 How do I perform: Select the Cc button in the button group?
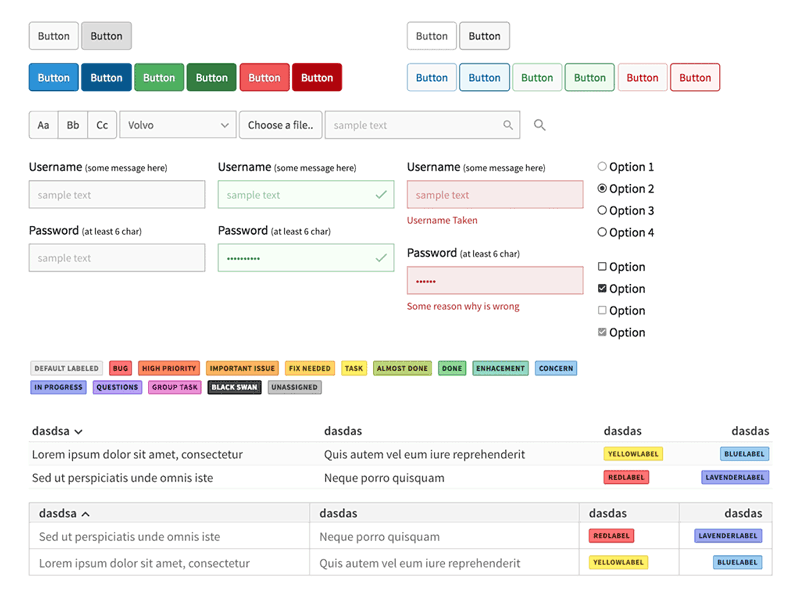[102, 125]
